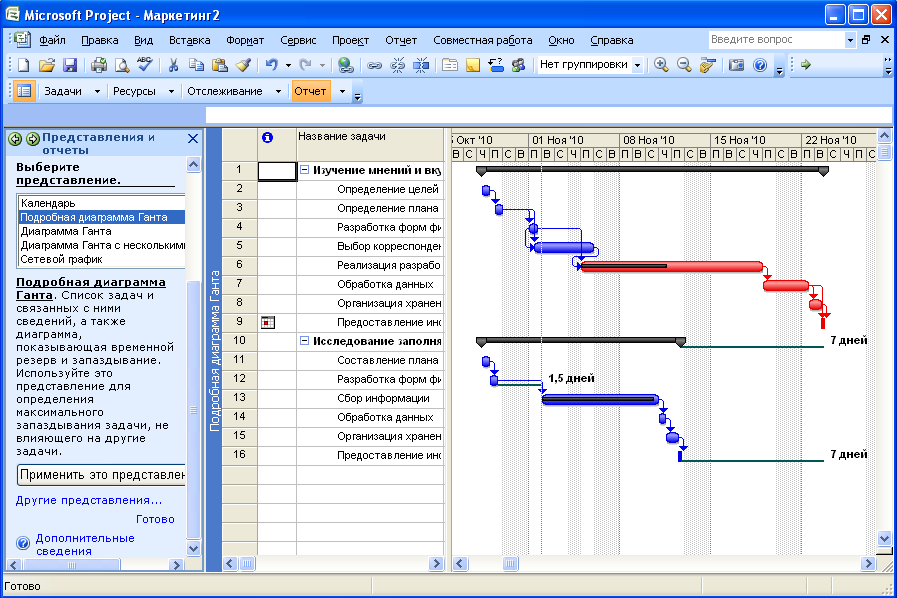
Task: Click the Gantt chart scroll down arrow
Action: point(884,538)
